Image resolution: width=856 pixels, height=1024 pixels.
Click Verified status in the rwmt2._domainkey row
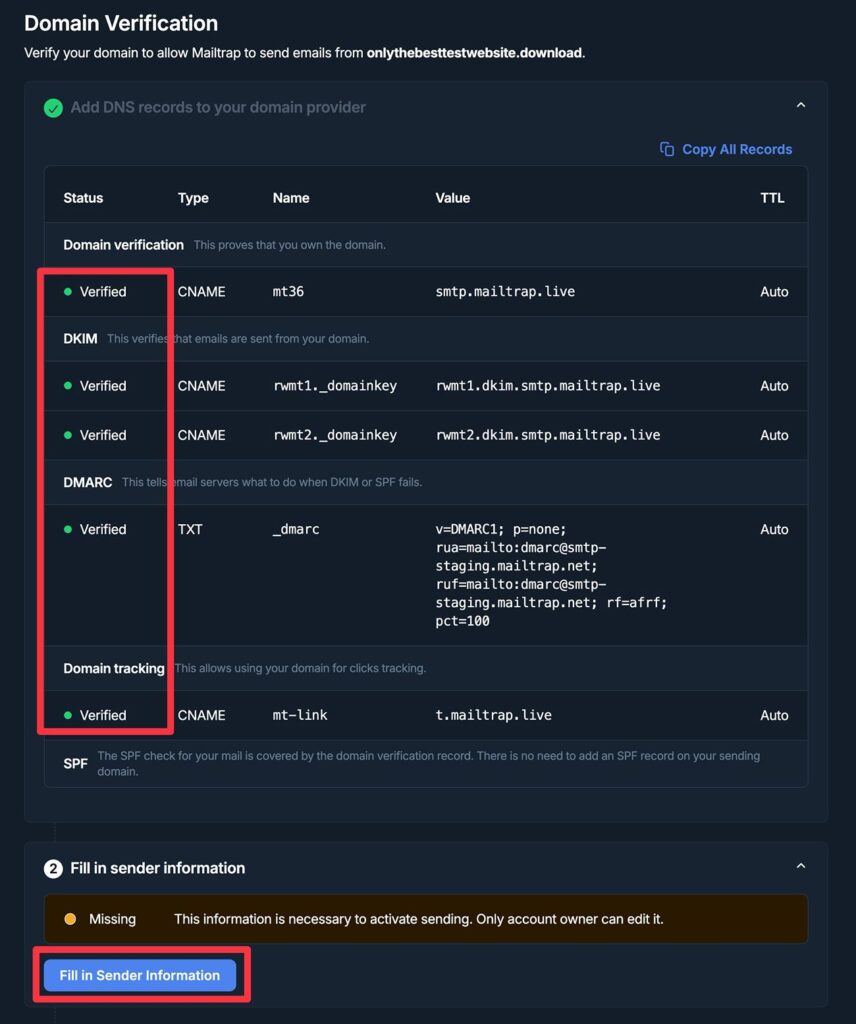(x=95, y=435)
